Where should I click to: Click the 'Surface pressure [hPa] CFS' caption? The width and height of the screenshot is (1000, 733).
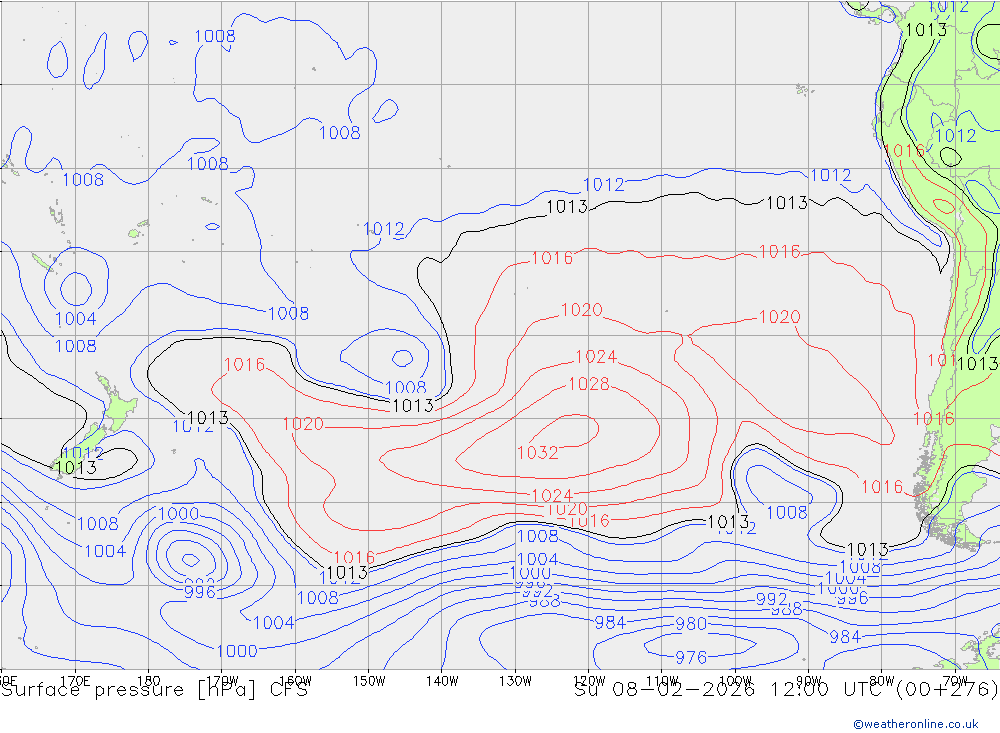[x=155, y=690]
